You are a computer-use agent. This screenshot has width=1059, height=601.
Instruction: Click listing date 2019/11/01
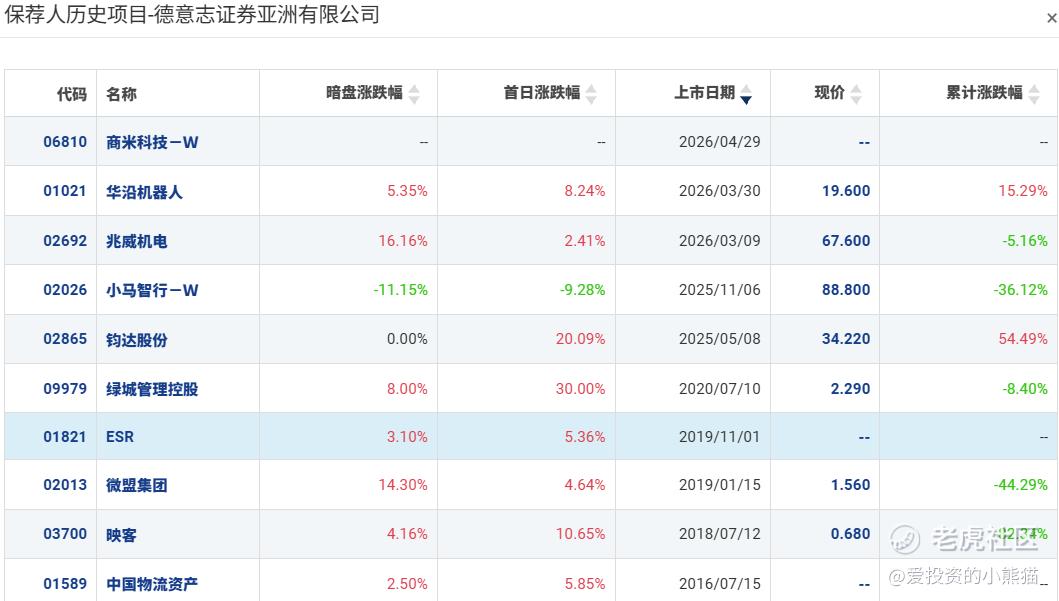pyautogui.click(x=719, y=437)
